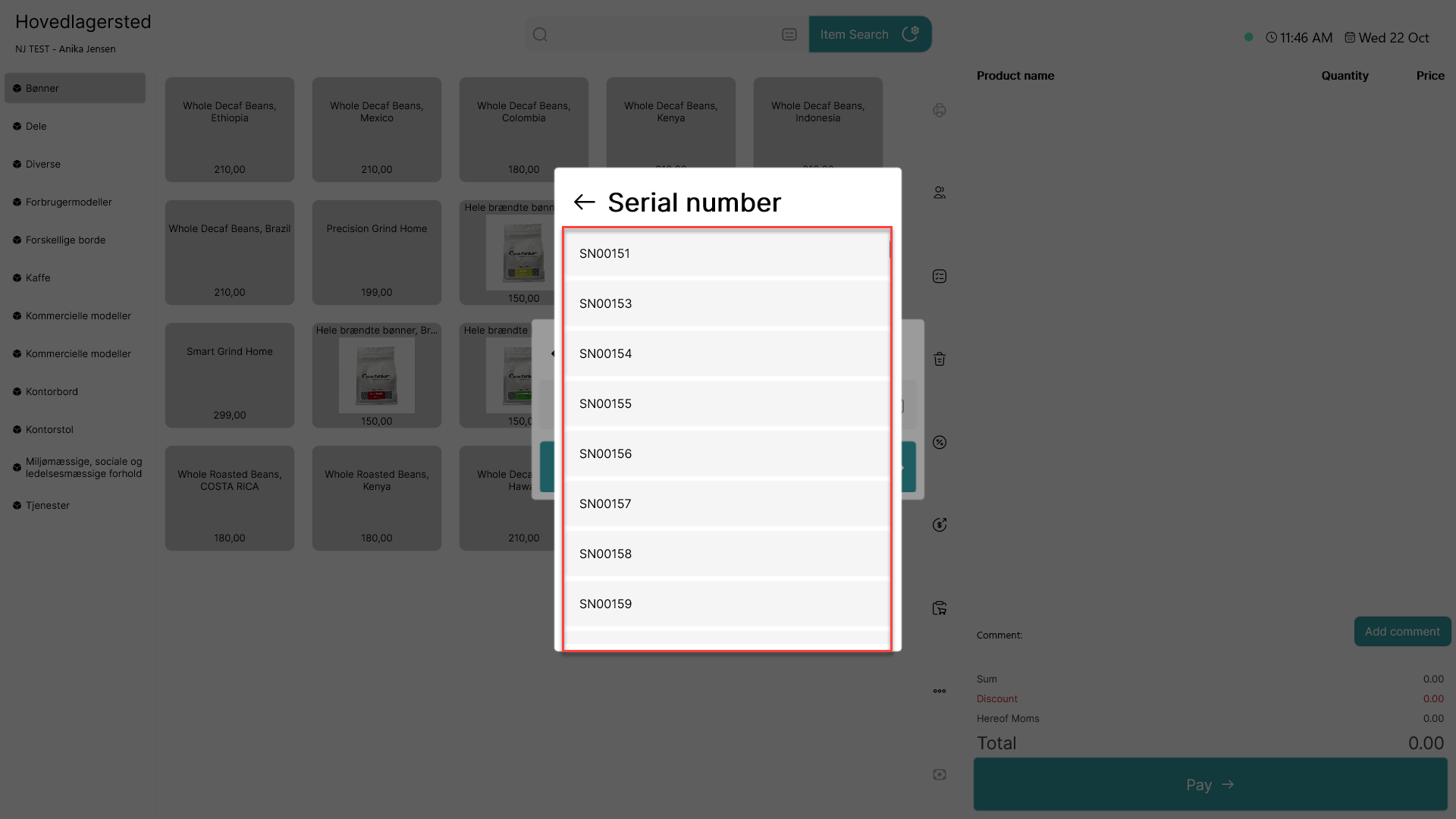Click the date Wed 22 Oct
The height and width of the screenshot is (819, 1456).
pyautogui.click(x=1386, y=37)
